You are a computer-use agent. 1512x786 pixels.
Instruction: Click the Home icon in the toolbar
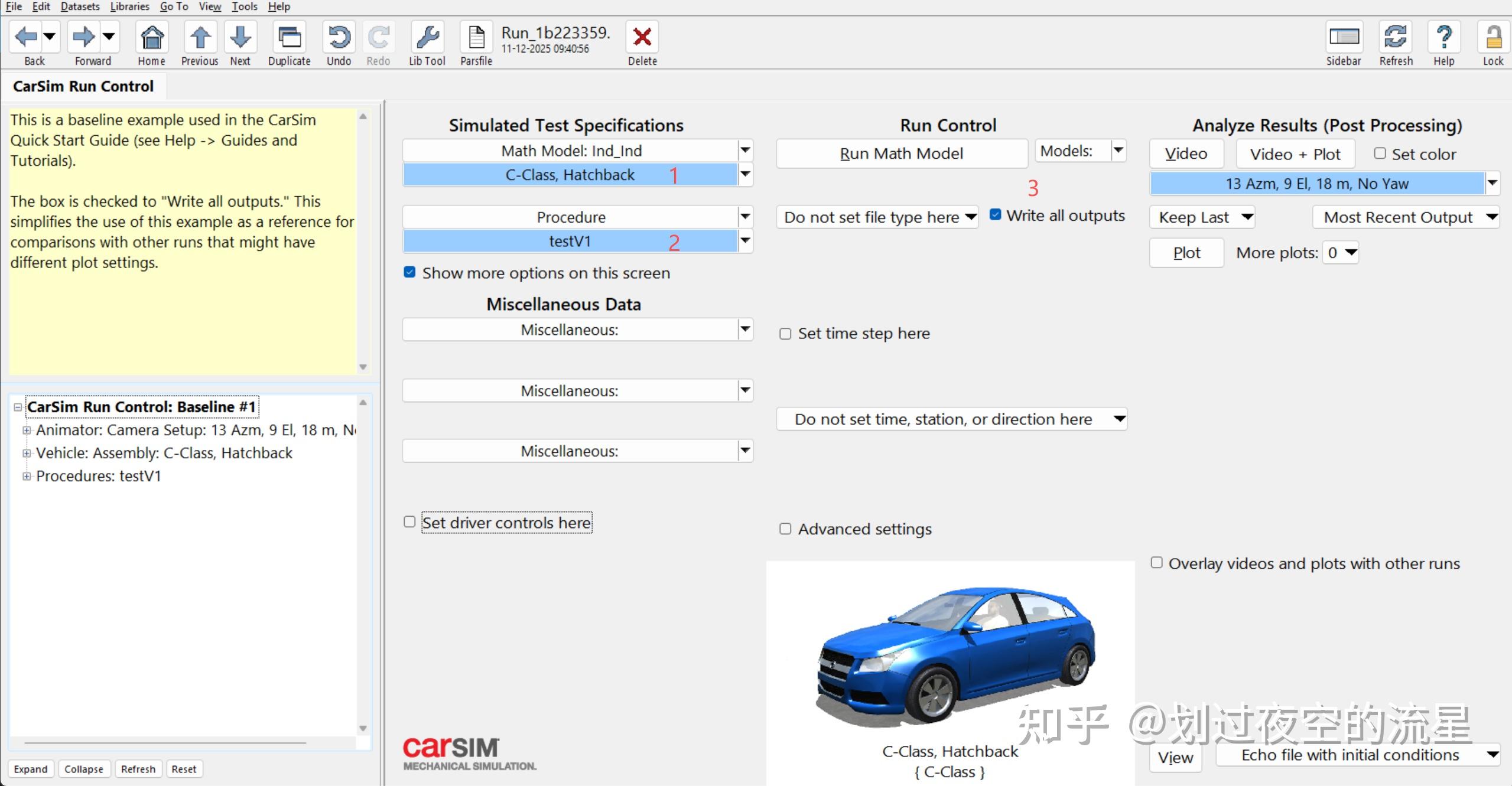(x=151, y=37)
